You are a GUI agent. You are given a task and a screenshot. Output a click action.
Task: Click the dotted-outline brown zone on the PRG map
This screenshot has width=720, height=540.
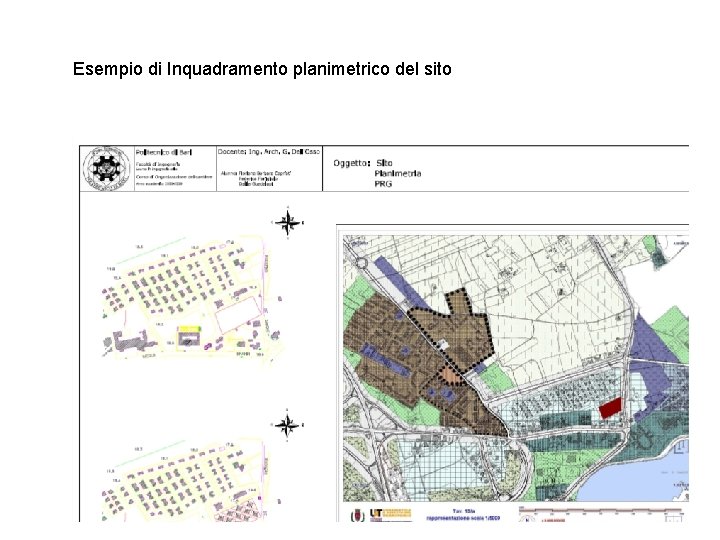(452, 331)
